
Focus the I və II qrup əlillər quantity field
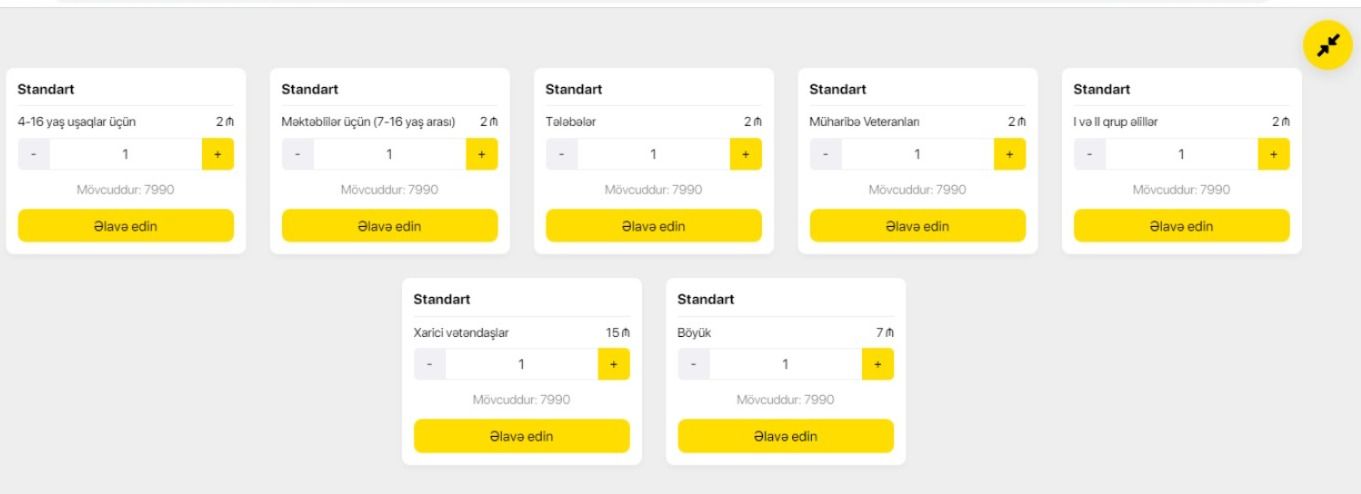(x=1181, y=155)
